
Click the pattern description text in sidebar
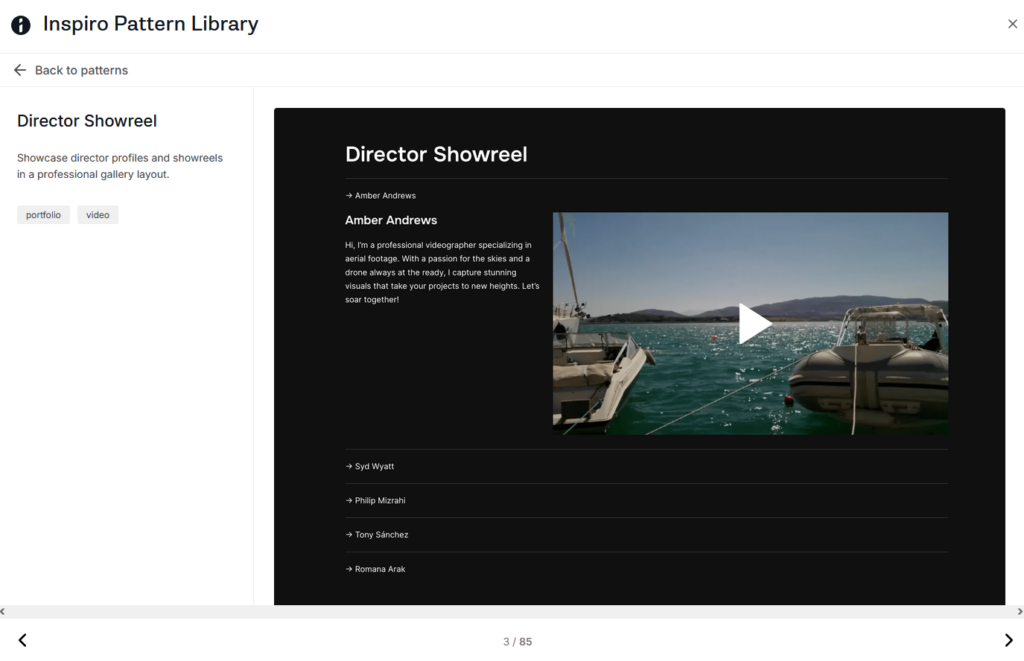point(120,166)
